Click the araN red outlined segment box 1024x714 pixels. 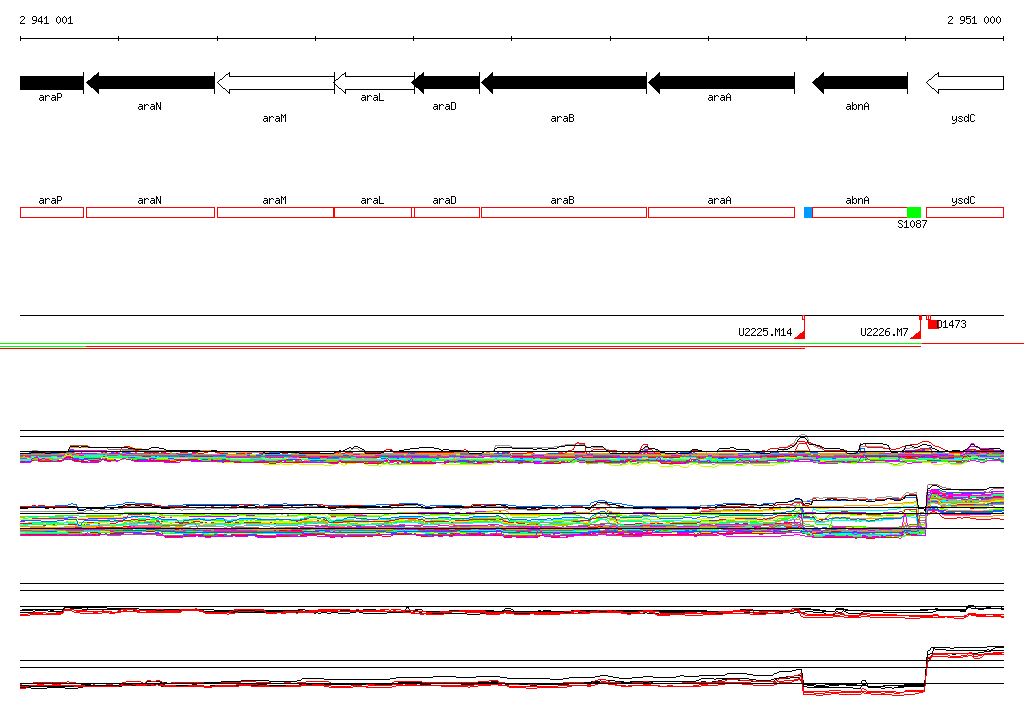pyautogui.click(x=150, y=212)
